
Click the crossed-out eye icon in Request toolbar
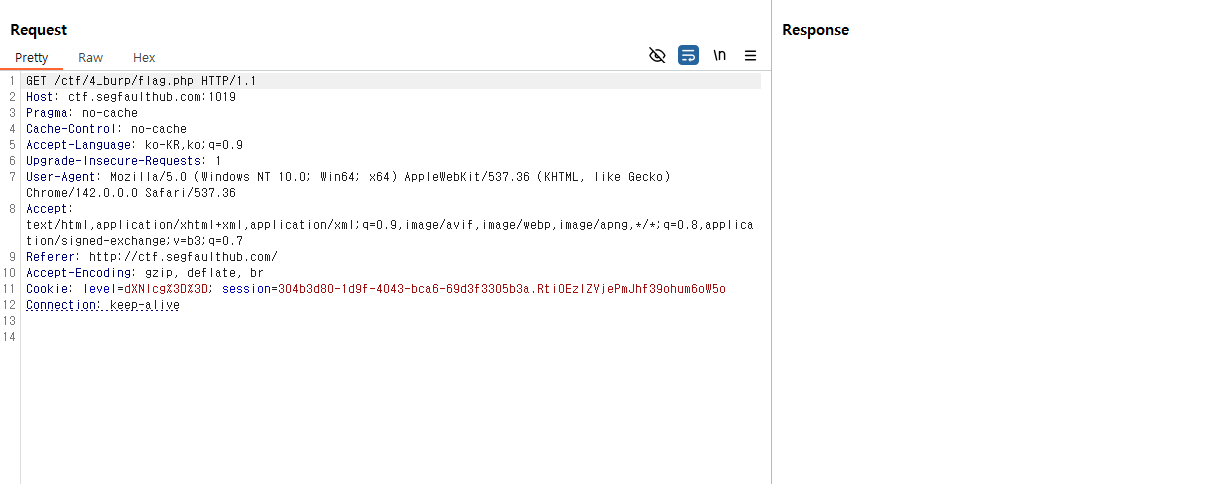click(x=657, y=56)
